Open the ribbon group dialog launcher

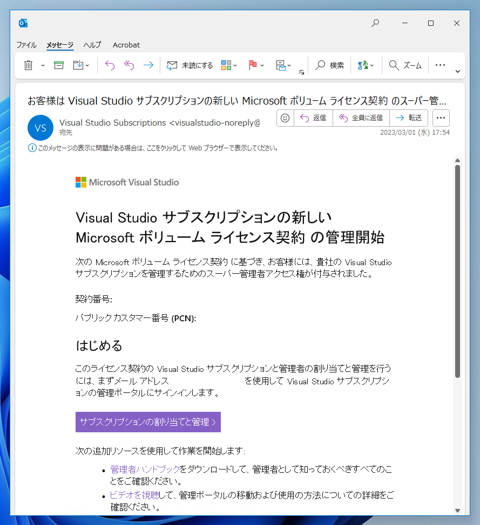(x=301, y=72)
